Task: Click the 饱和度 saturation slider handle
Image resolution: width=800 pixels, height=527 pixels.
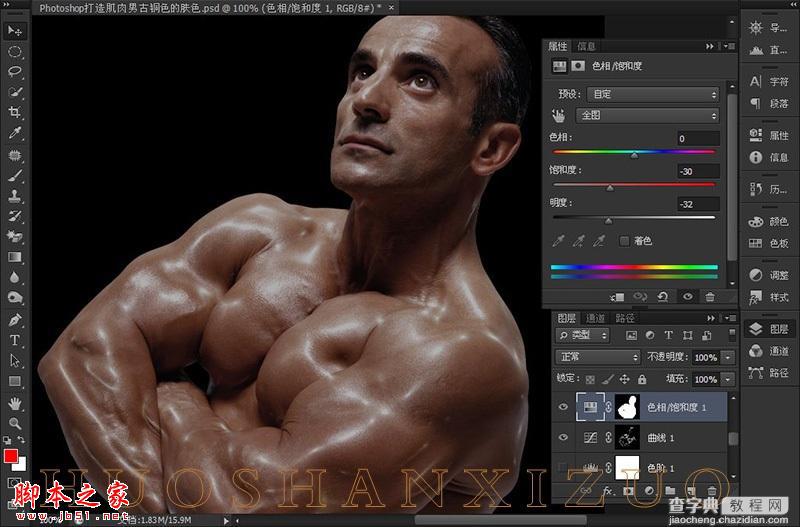Action: pos(610,188)
